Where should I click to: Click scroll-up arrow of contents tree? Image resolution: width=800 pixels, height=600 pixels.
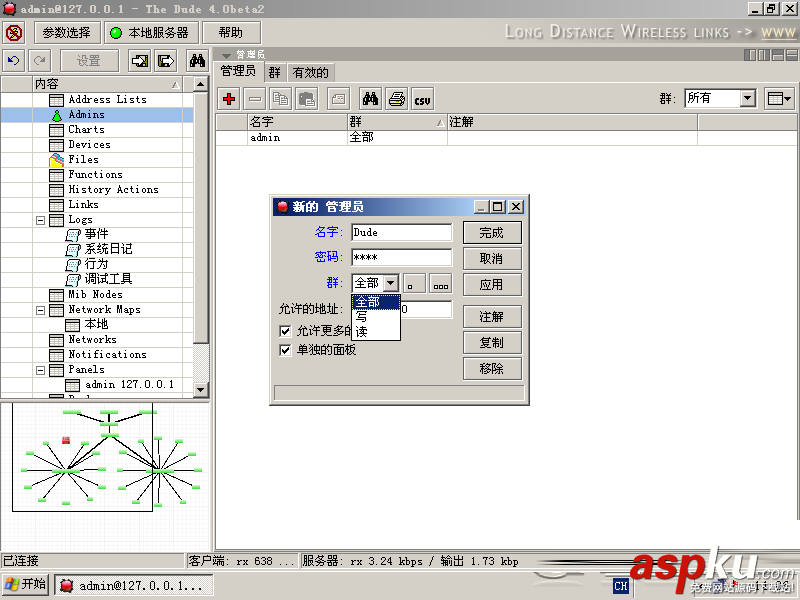click(201, 84)
